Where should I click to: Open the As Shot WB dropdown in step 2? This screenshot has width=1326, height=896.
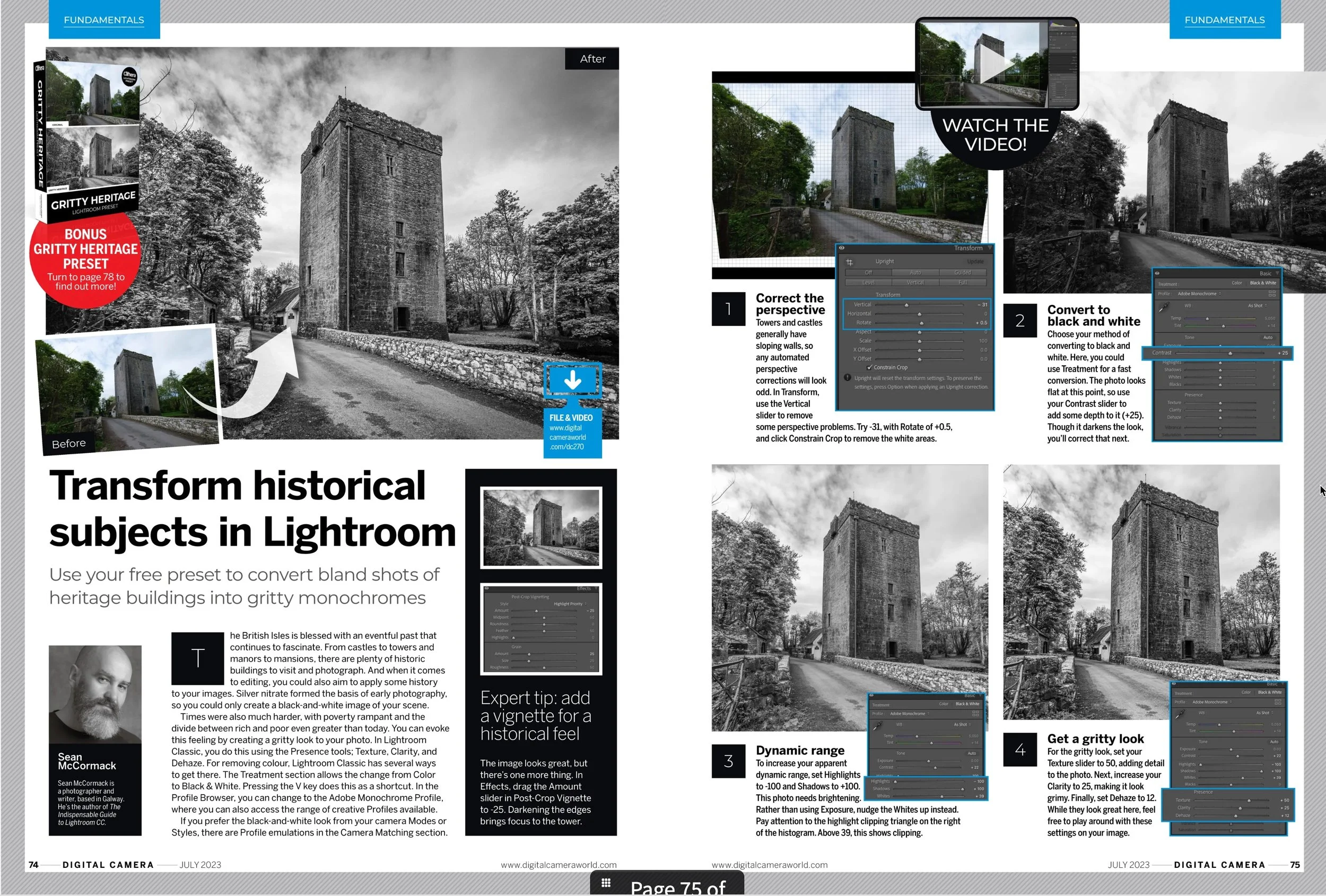pos(1258,306)
